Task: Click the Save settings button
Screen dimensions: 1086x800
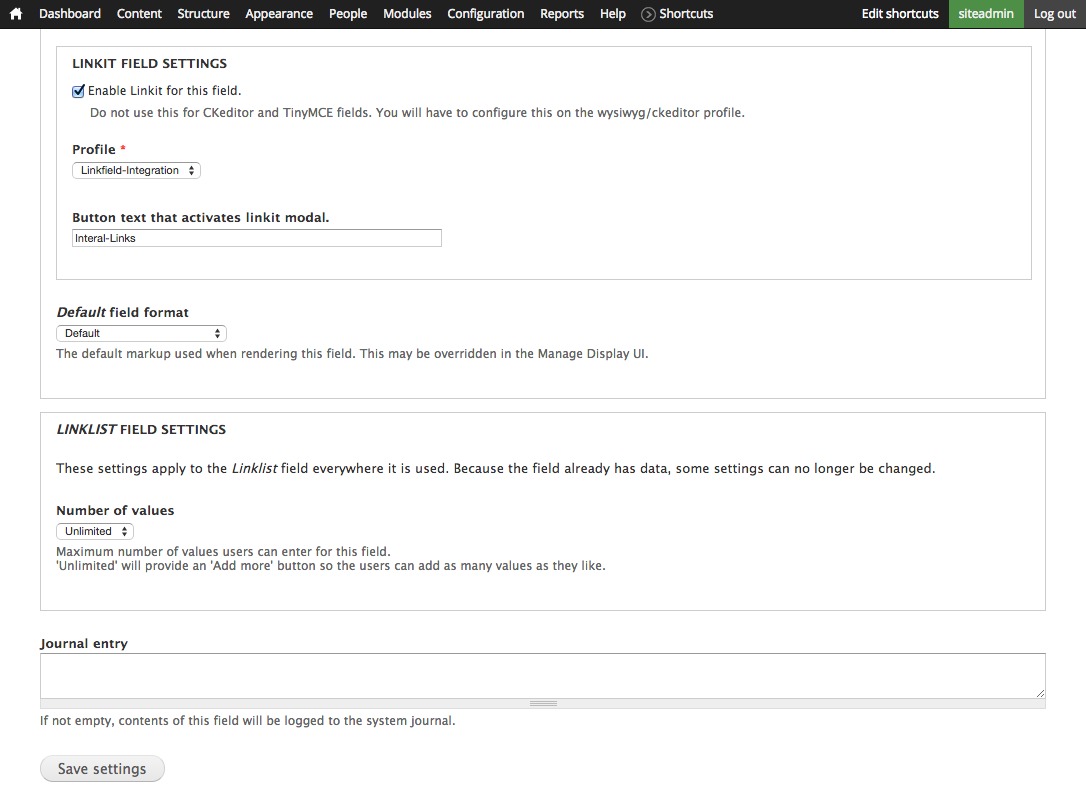Action: tap(102, 768)
